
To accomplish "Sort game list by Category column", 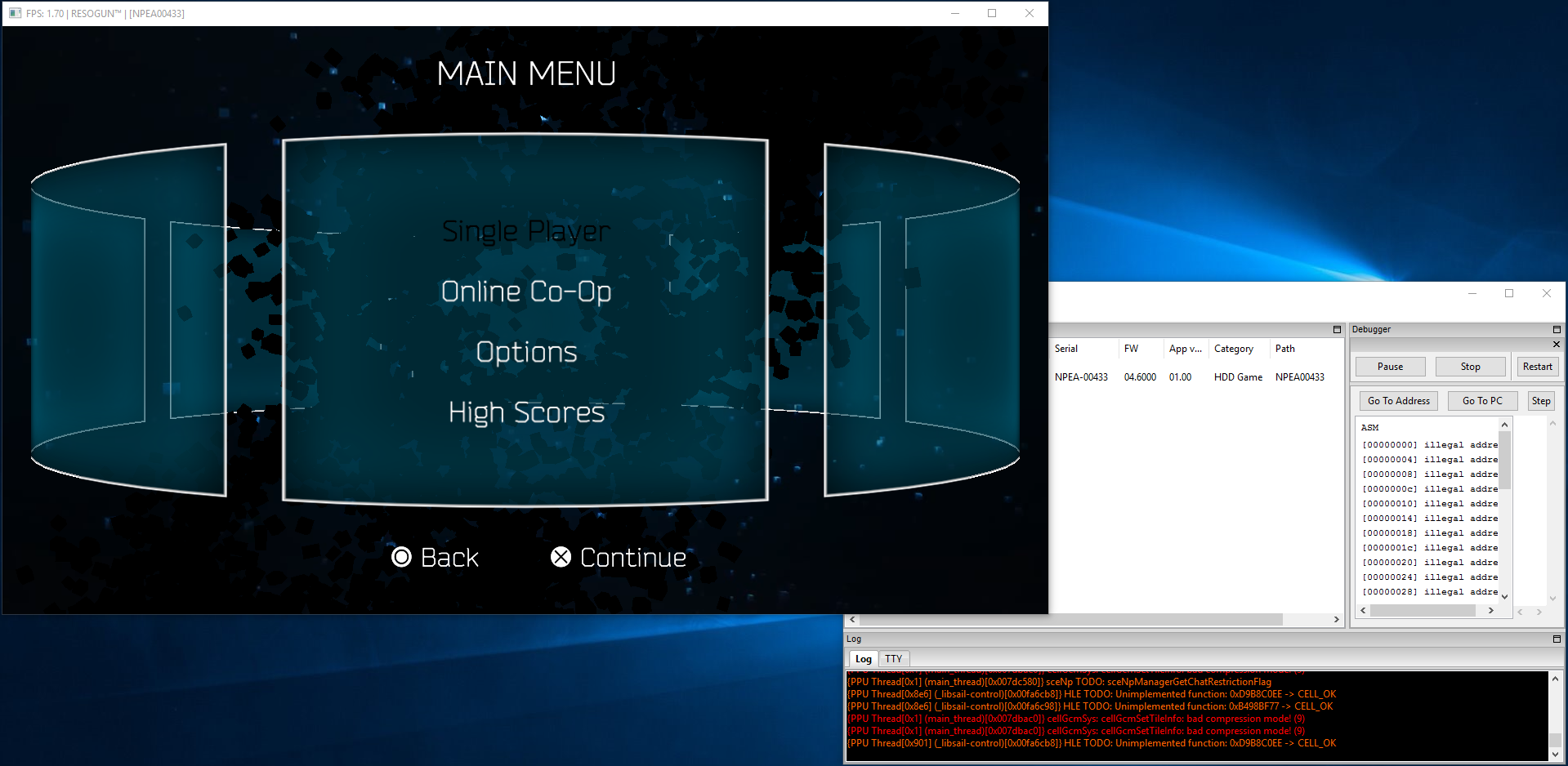I will [x=1238, y=349].
